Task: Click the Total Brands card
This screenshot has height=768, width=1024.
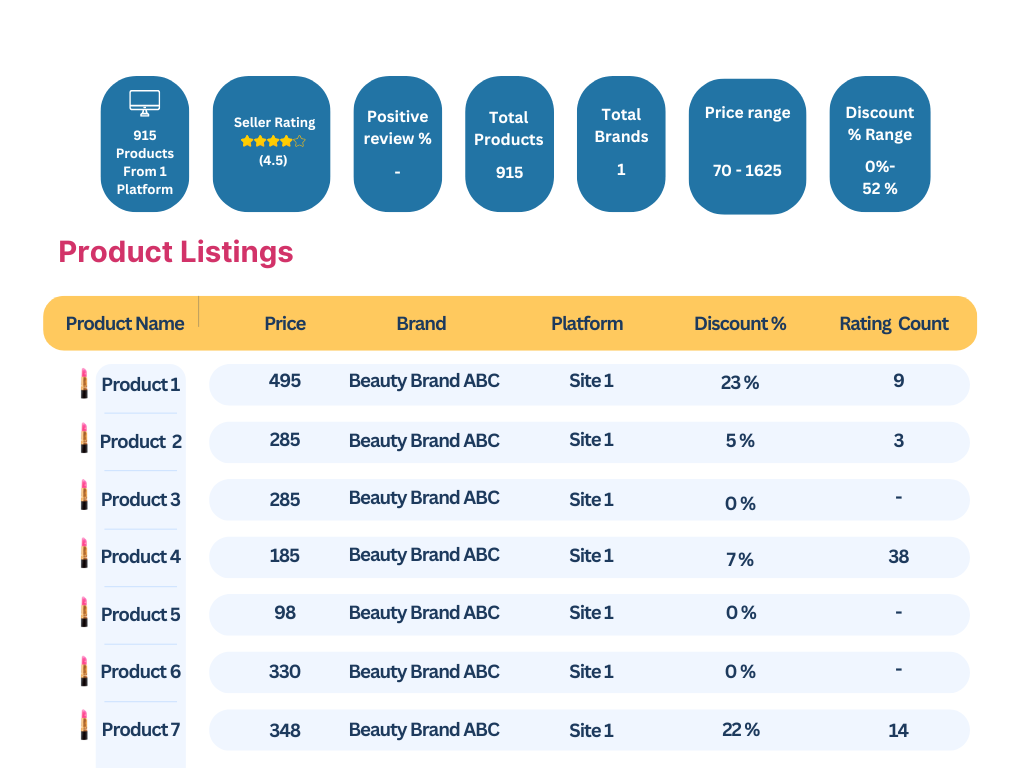Action: (621, 144)
